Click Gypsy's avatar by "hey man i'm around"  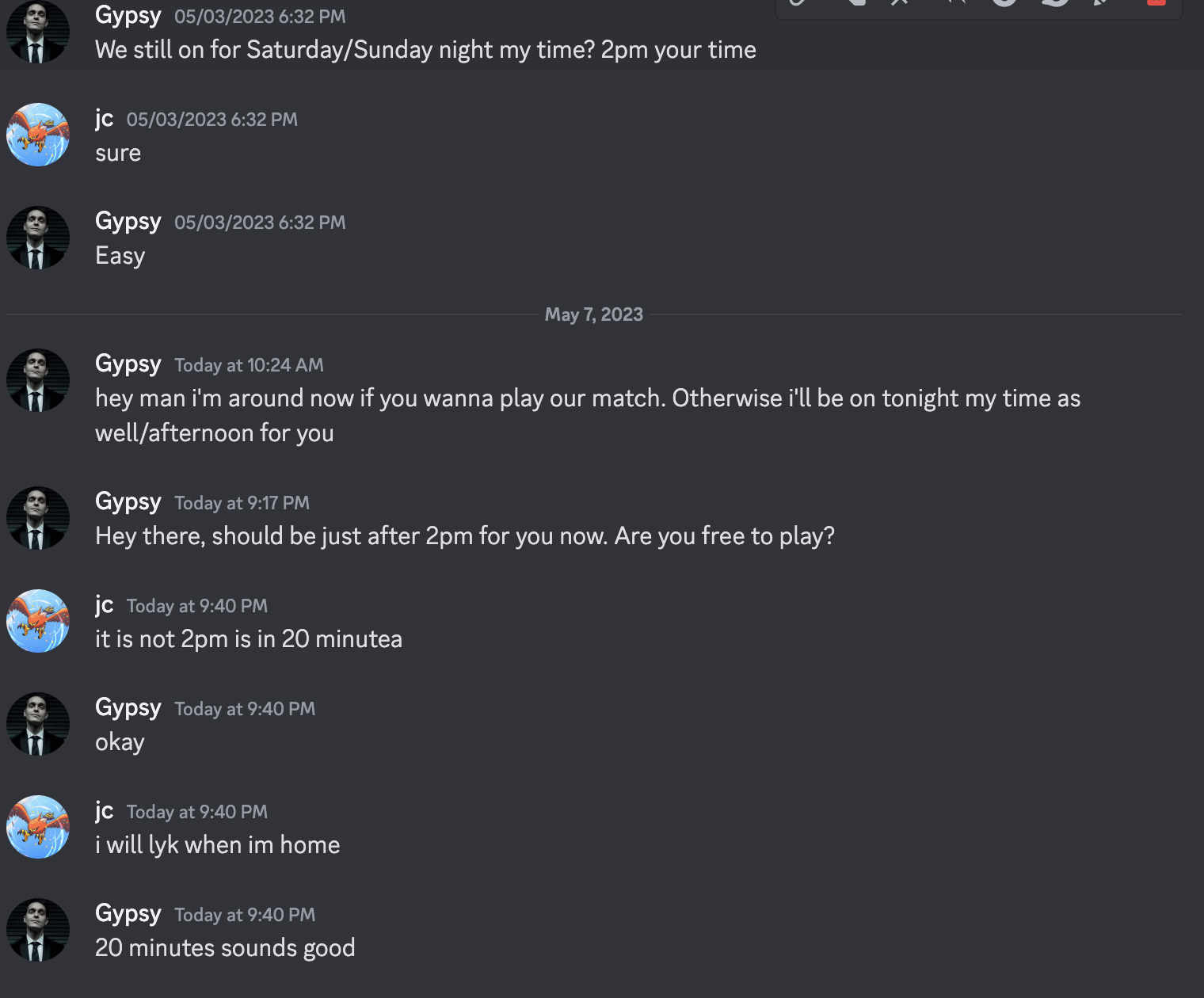(38, 380)
